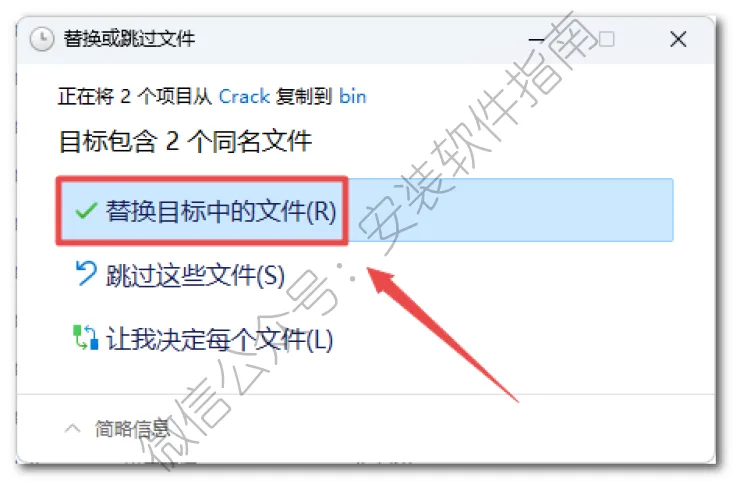Click the compare files arrows icon

point(86,337)
